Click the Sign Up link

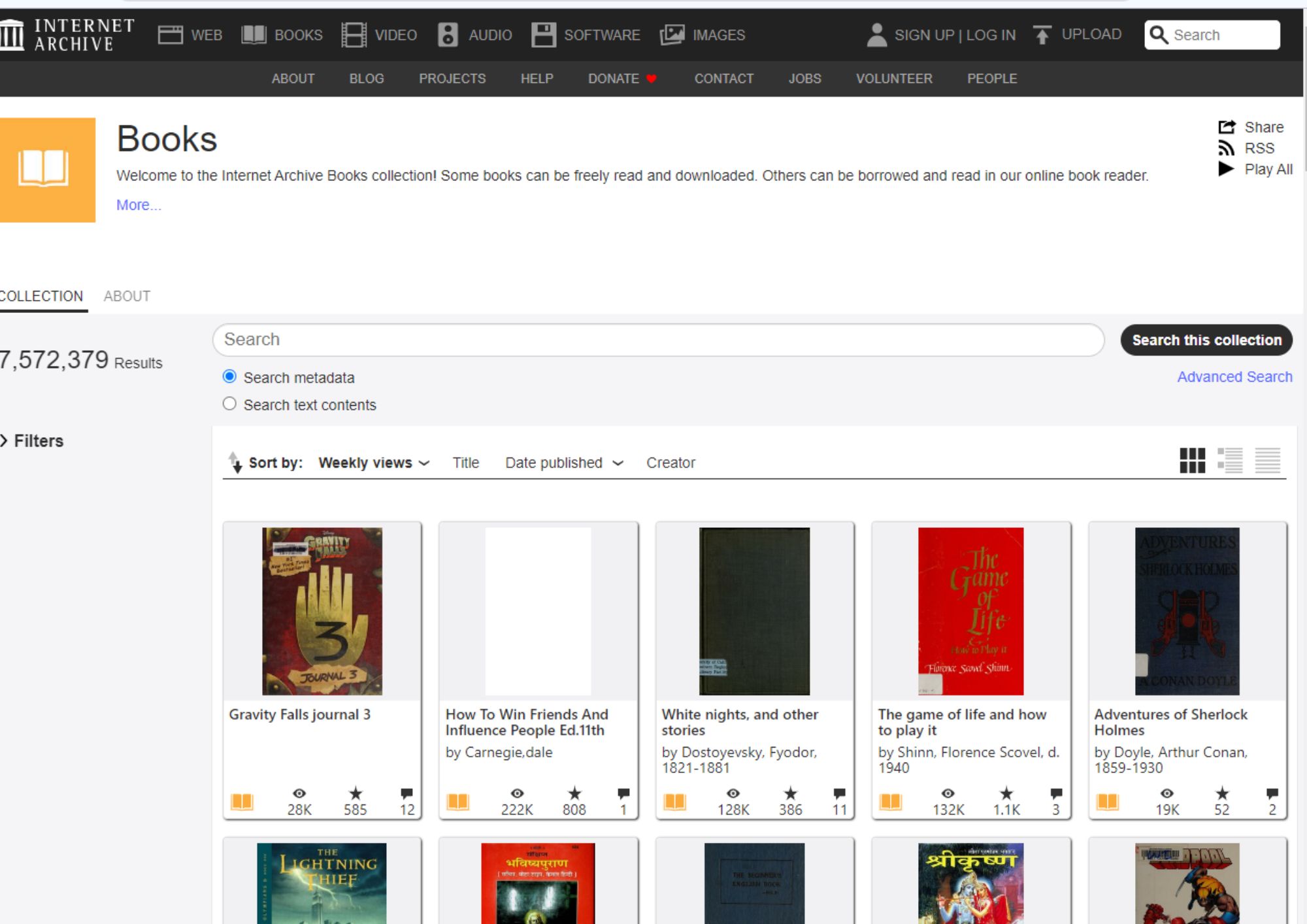point(924,35)
